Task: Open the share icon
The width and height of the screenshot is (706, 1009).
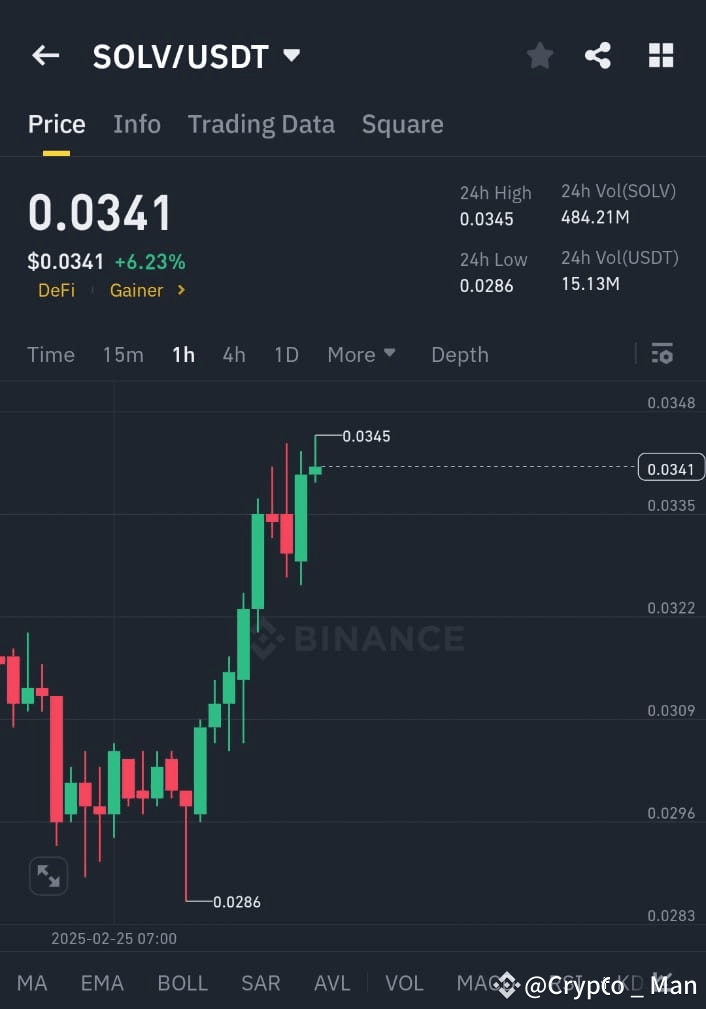Action: click(x=599, y=56)
